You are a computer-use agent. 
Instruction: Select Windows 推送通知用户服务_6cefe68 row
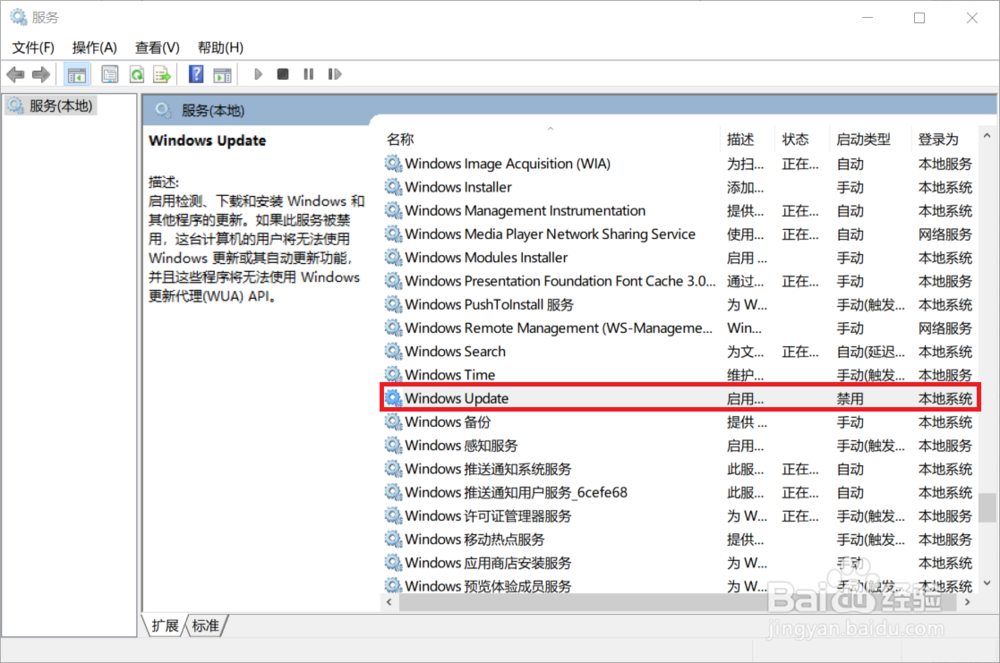[x=680, y=492]
